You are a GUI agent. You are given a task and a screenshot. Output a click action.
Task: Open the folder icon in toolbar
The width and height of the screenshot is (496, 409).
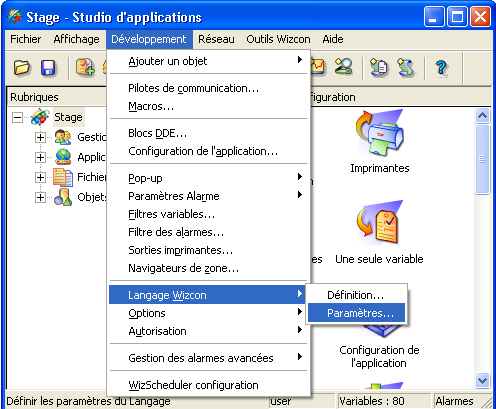(x=22, y=67)
